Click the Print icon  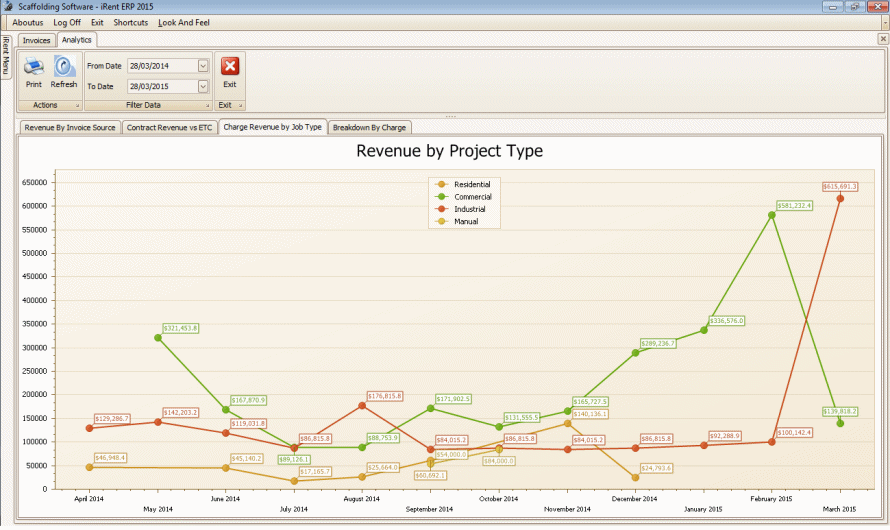(x=33, y=66)
